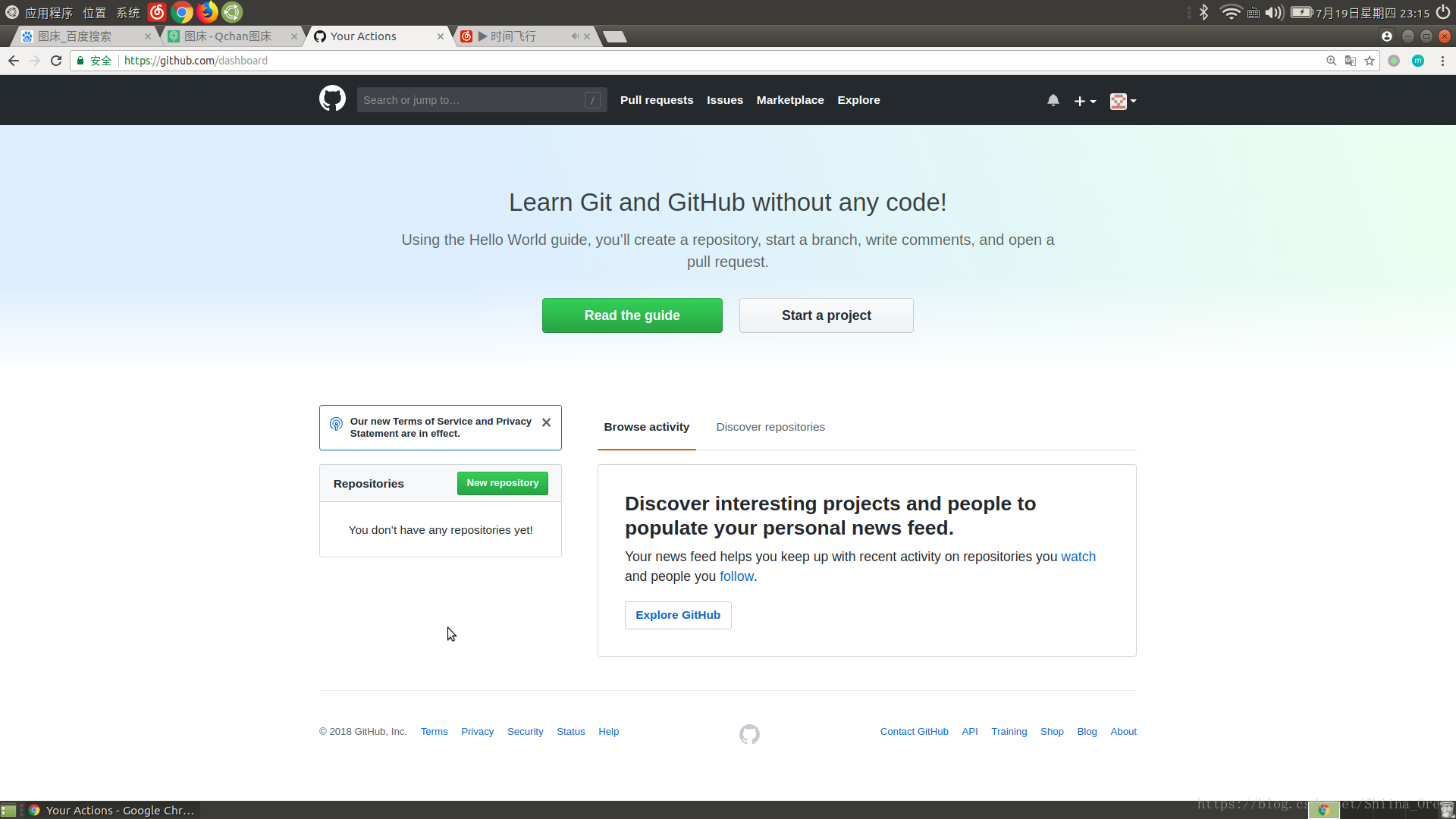Open the user avatar menu
Image resolution: width=1456 pixels, height=819 pixels.
pos(1123,101)
